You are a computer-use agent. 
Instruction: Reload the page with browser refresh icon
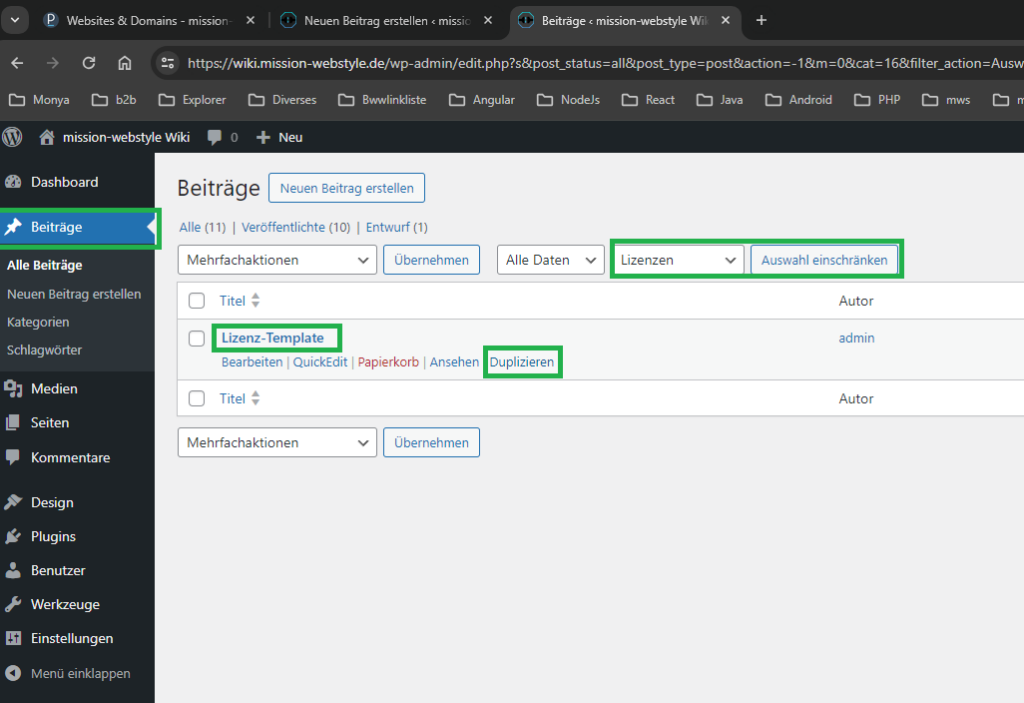89,63
